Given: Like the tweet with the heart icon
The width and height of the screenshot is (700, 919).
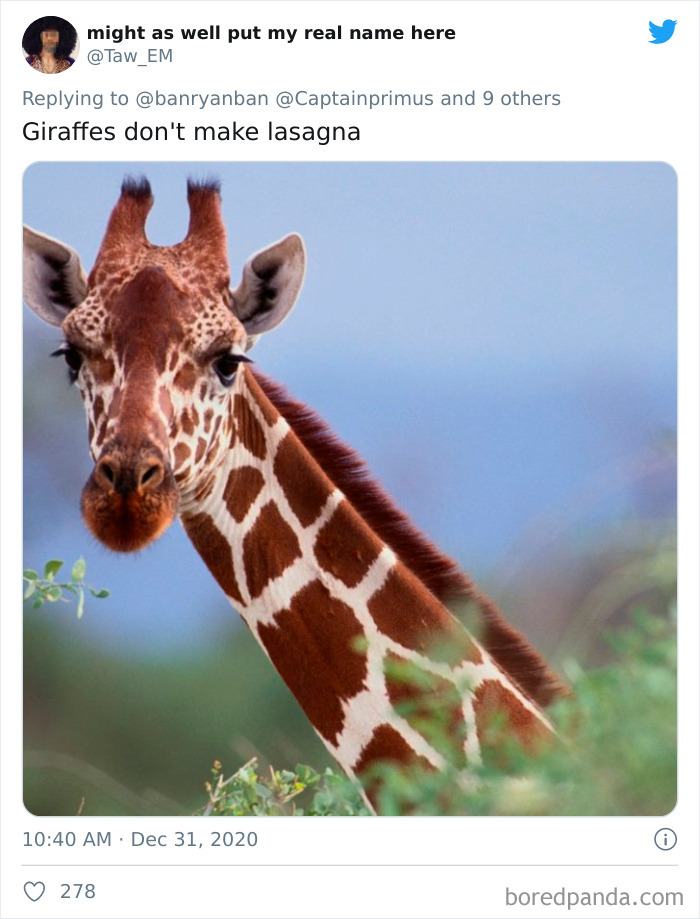Looking at the screenshot, I should click(x=34, y=891).
